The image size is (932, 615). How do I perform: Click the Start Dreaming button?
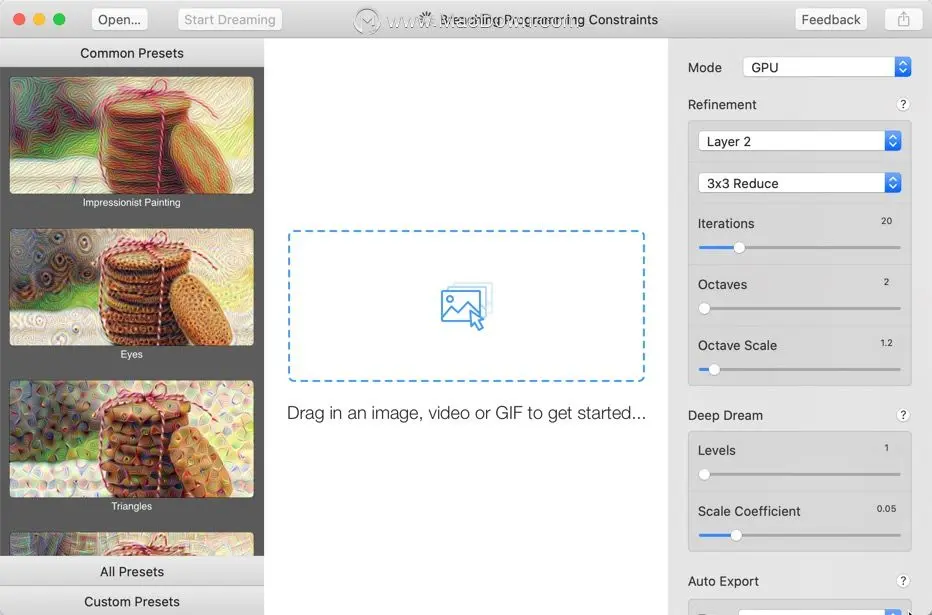click(230, 20)
